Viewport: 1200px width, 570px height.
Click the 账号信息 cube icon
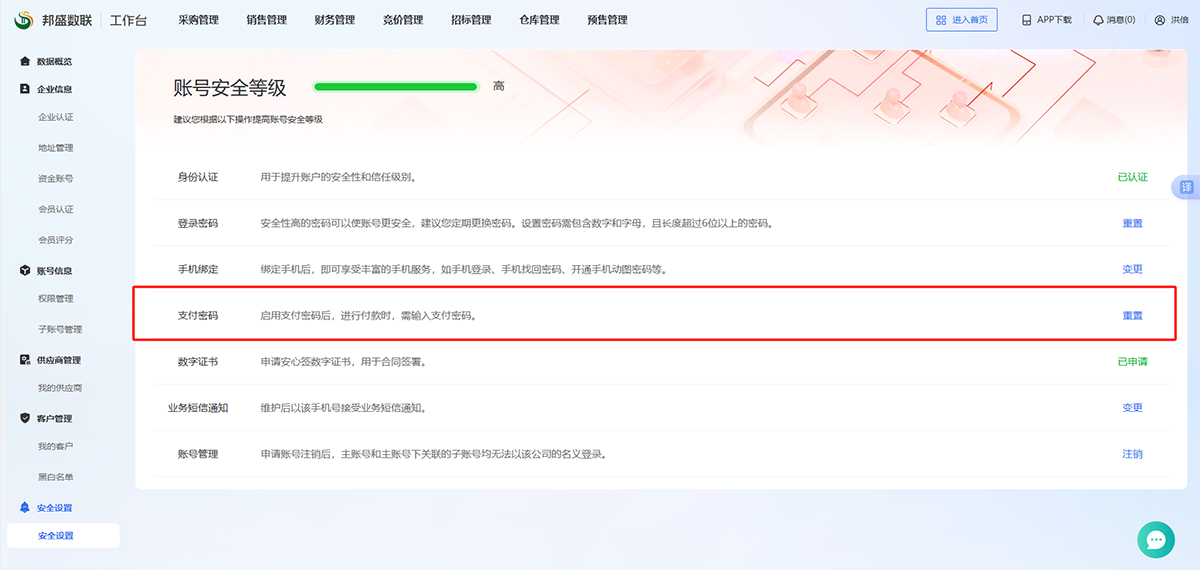click(25, 271)
